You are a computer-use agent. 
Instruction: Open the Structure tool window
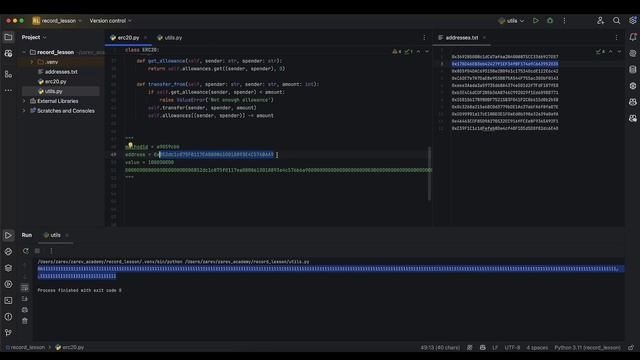8,74
